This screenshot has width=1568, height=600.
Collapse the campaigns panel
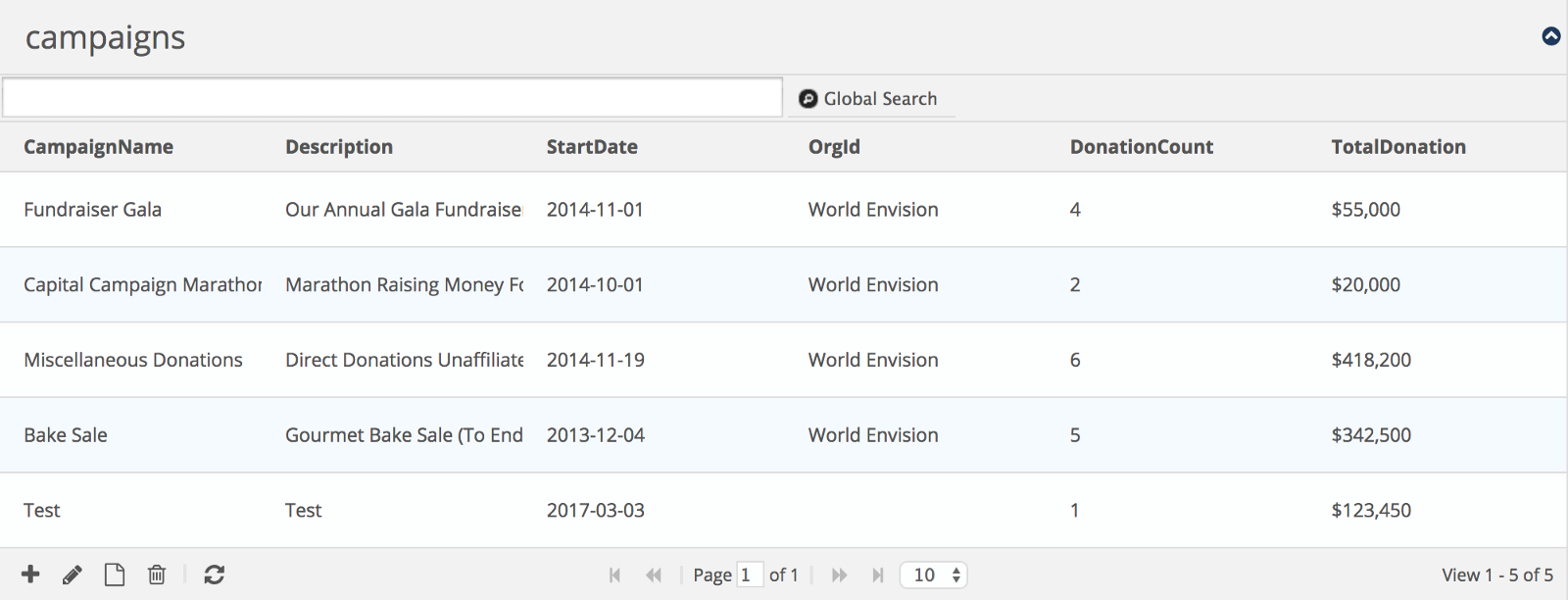coord(1550,36)
